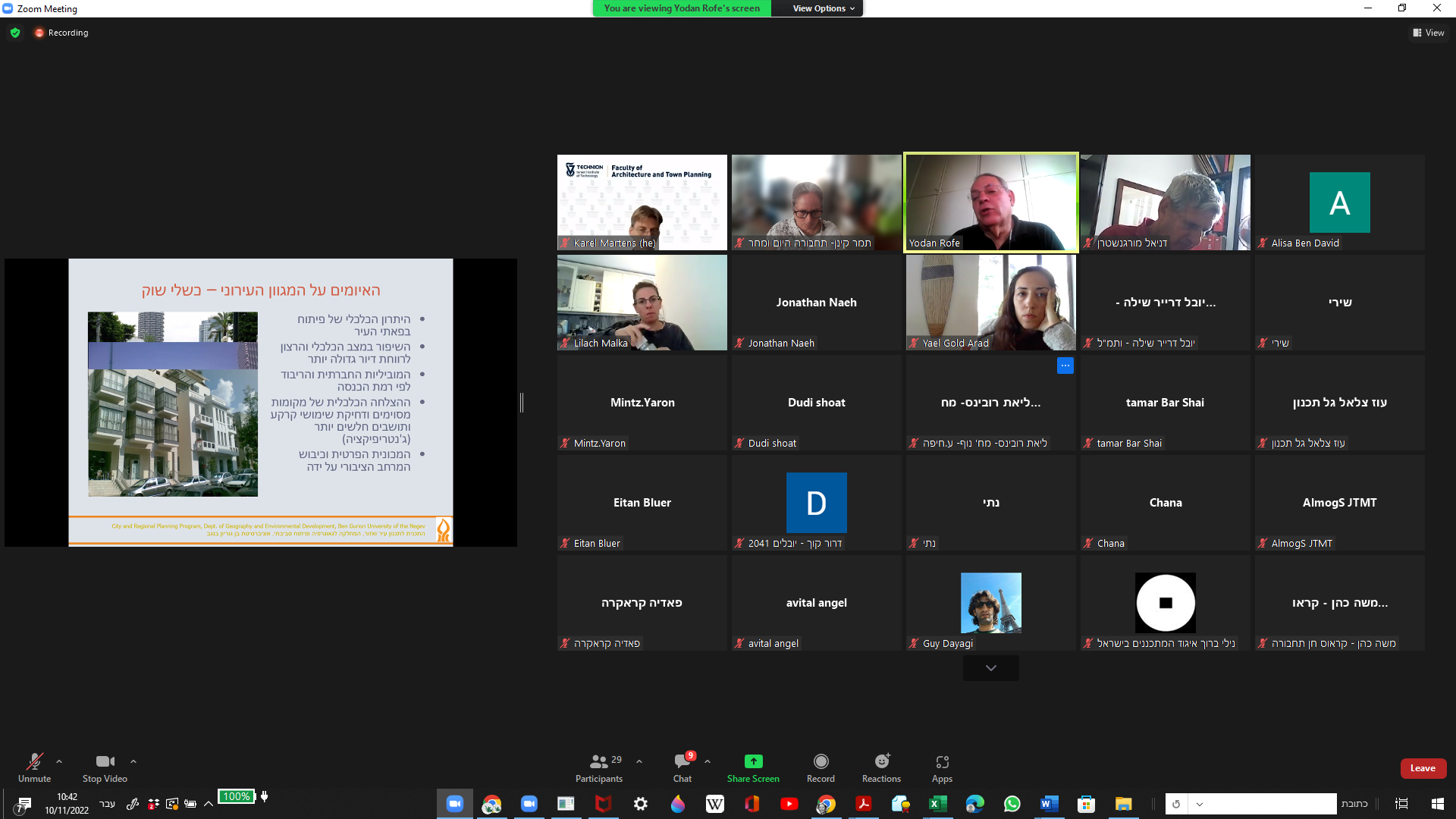The image size is (1456, 819).
Task: Select the blue D avatar tile
Action: click(817, 503)
